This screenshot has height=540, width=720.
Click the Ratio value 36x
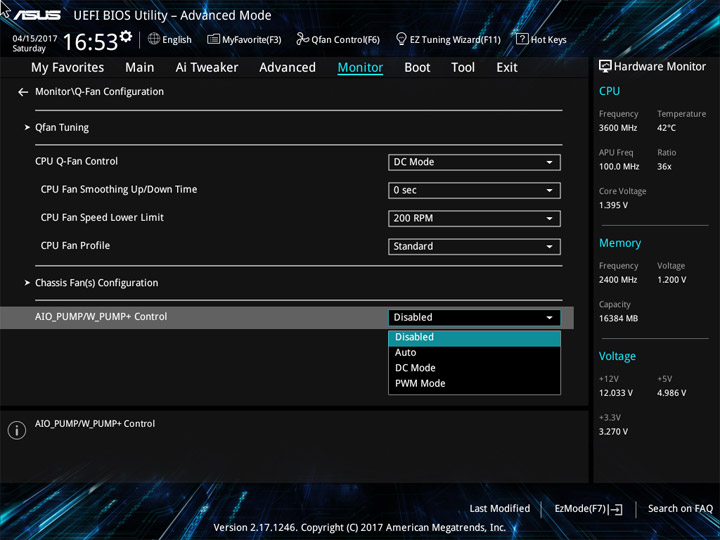coord(664,167)
